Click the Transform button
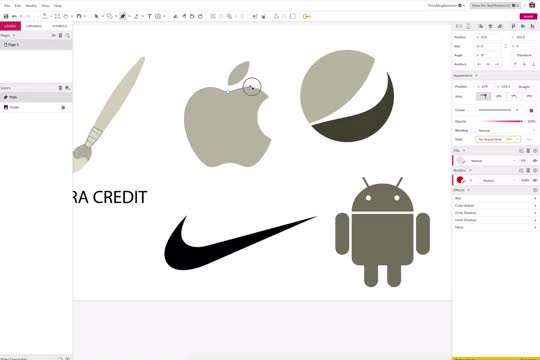The image size is (540, 360). (x=524, y=55)
